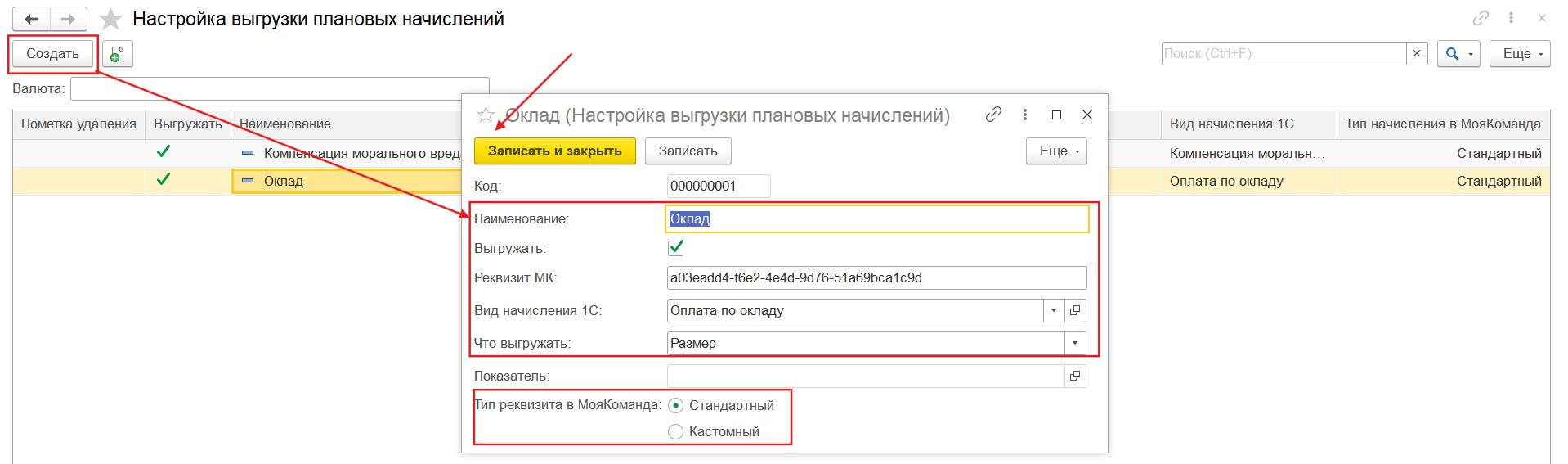Click the back navigation arrow
This screenshot has height=464, width=1568.
pos(32,19)
